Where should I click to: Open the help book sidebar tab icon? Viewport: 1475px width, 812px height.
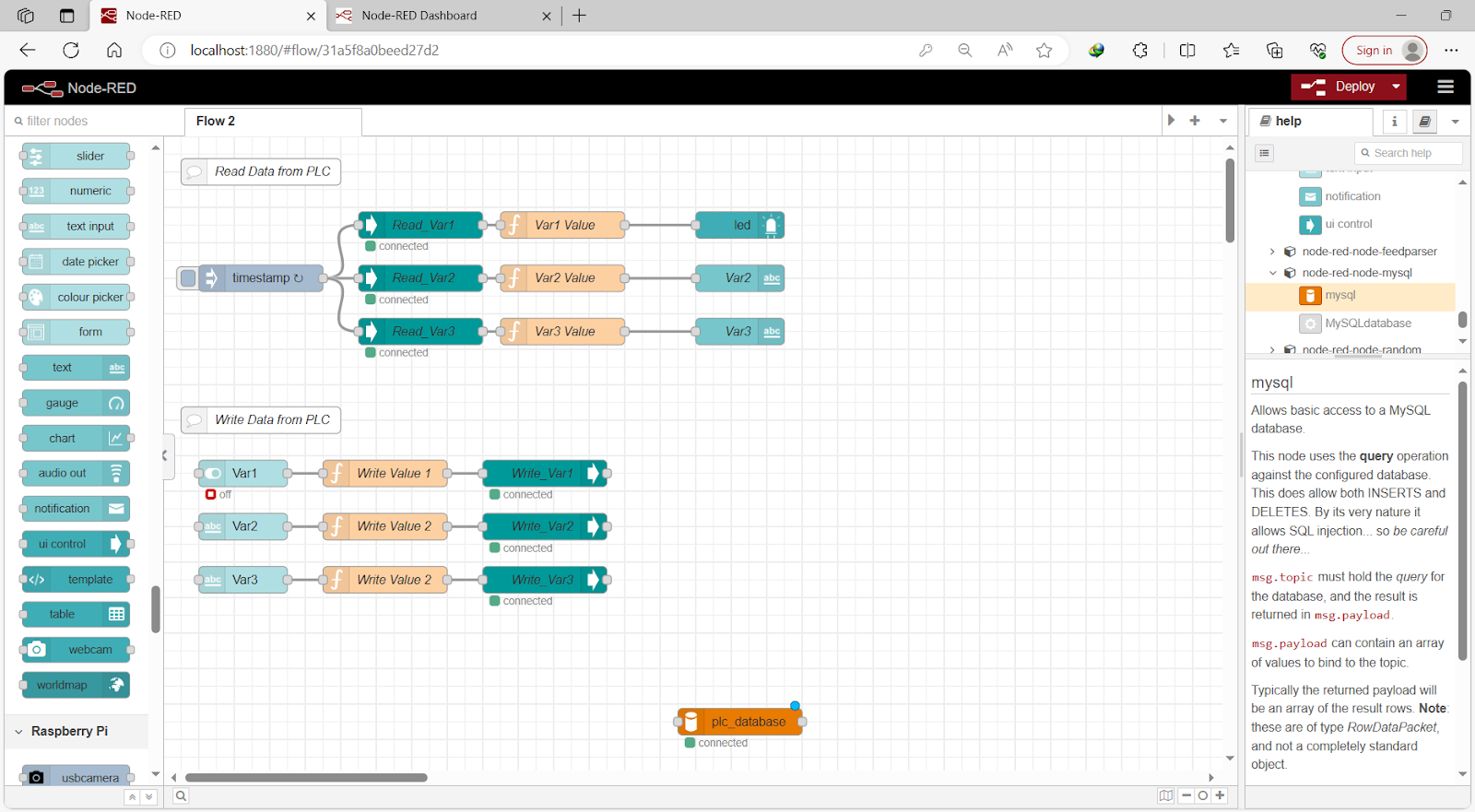[x=1424, y=122]
